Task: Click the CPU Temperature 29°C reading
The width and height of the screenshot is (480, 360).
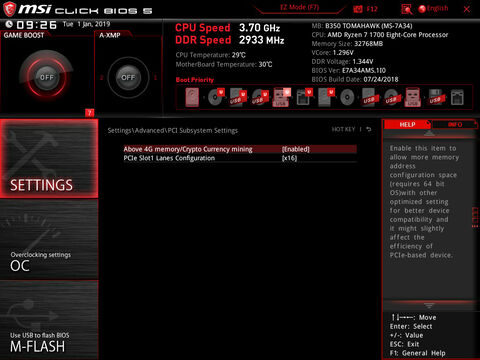Action: point(211,55)
